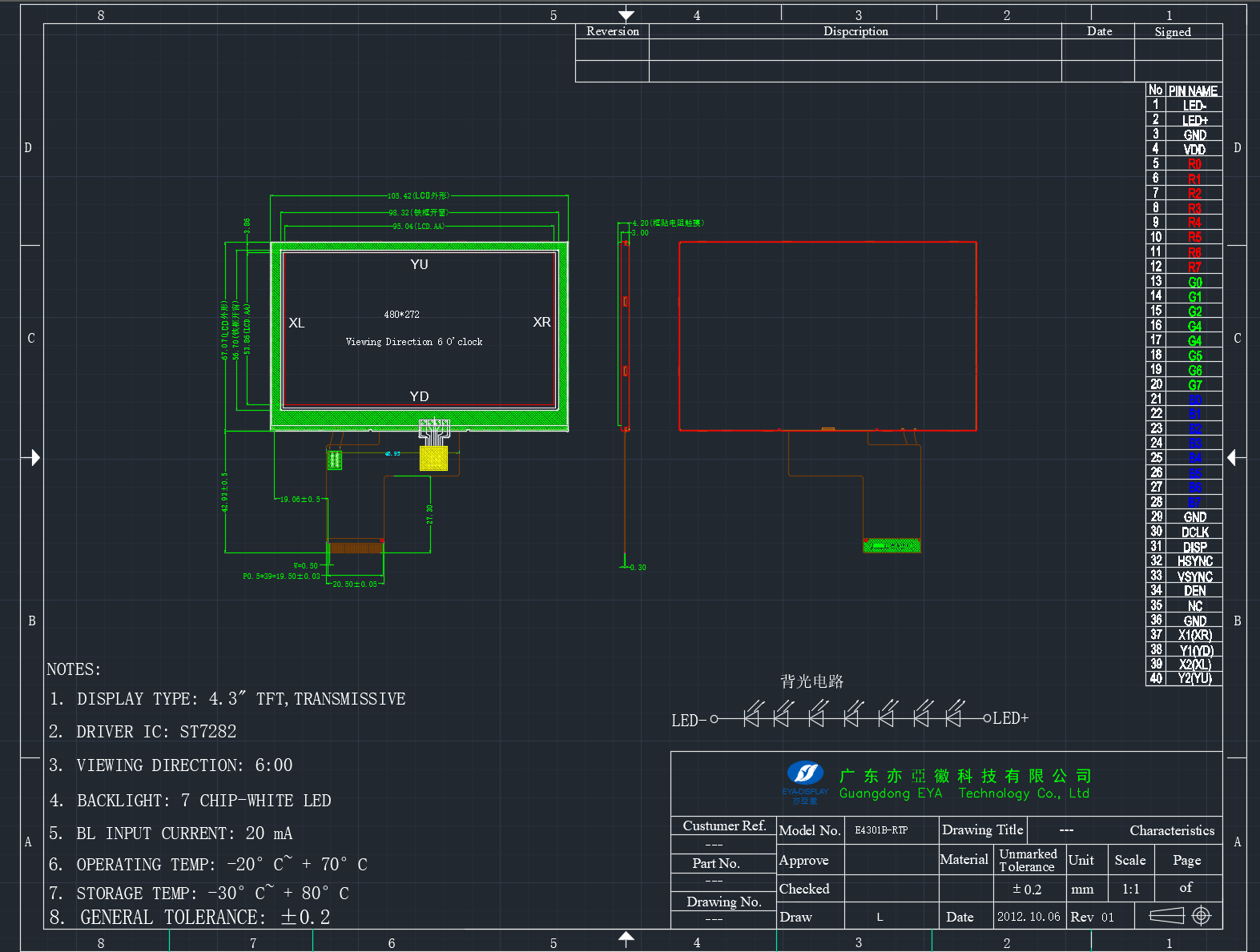Screen dimensions: 1260x952
Task: Click the 'X1(XR)' pin name
Action: [x=1195, y=635]
